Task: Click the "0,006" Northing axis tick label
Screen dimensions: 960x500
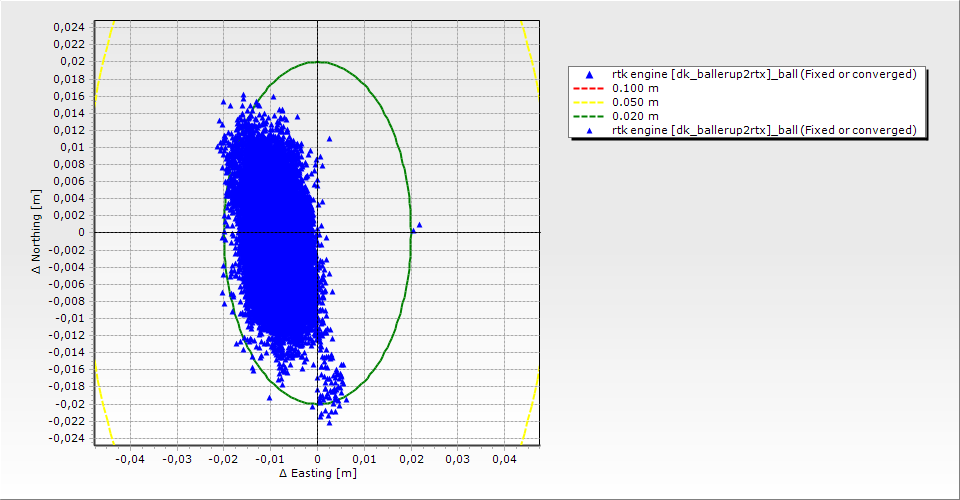Action: tap(69, 181)
